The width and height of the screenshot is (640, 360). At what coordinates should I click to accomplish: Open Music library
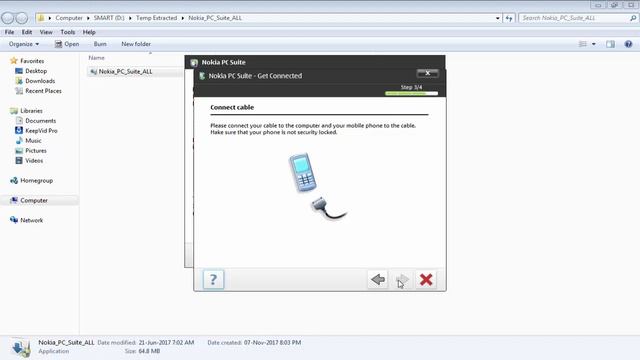tap(33, 141)
